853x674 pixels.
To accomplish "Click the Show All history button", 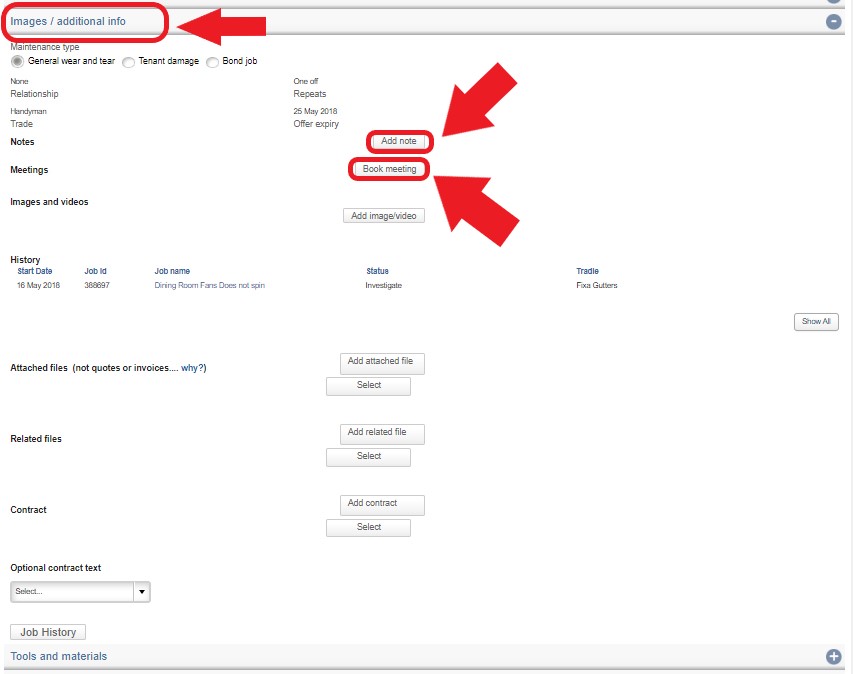I will click(x=816, y=321).
